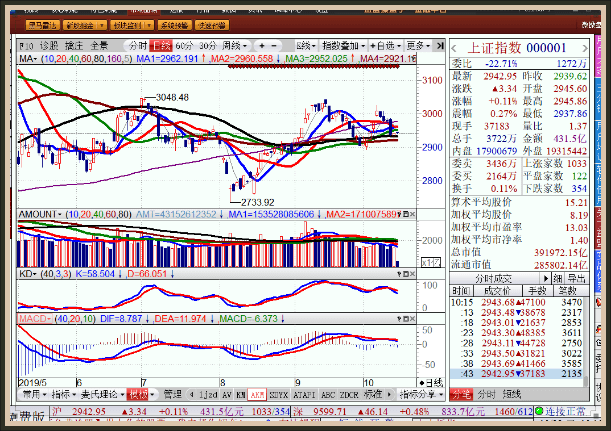Viewport: 611px width, 431px height.
Task: Zoom out the chart with minus button
Action: (274, 46)
